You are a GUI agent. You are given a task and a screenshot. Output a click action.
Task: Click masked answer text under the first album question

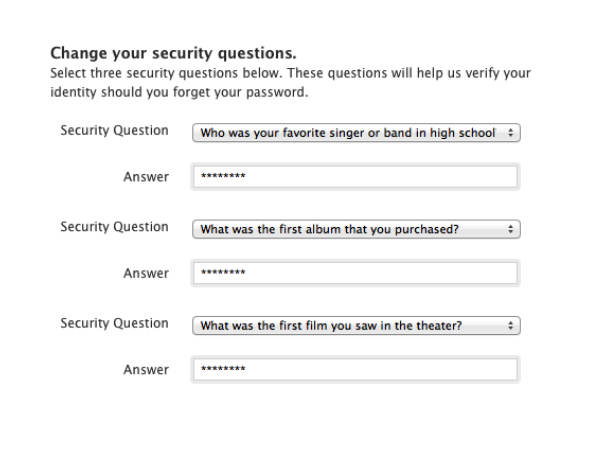coord(223,274)
